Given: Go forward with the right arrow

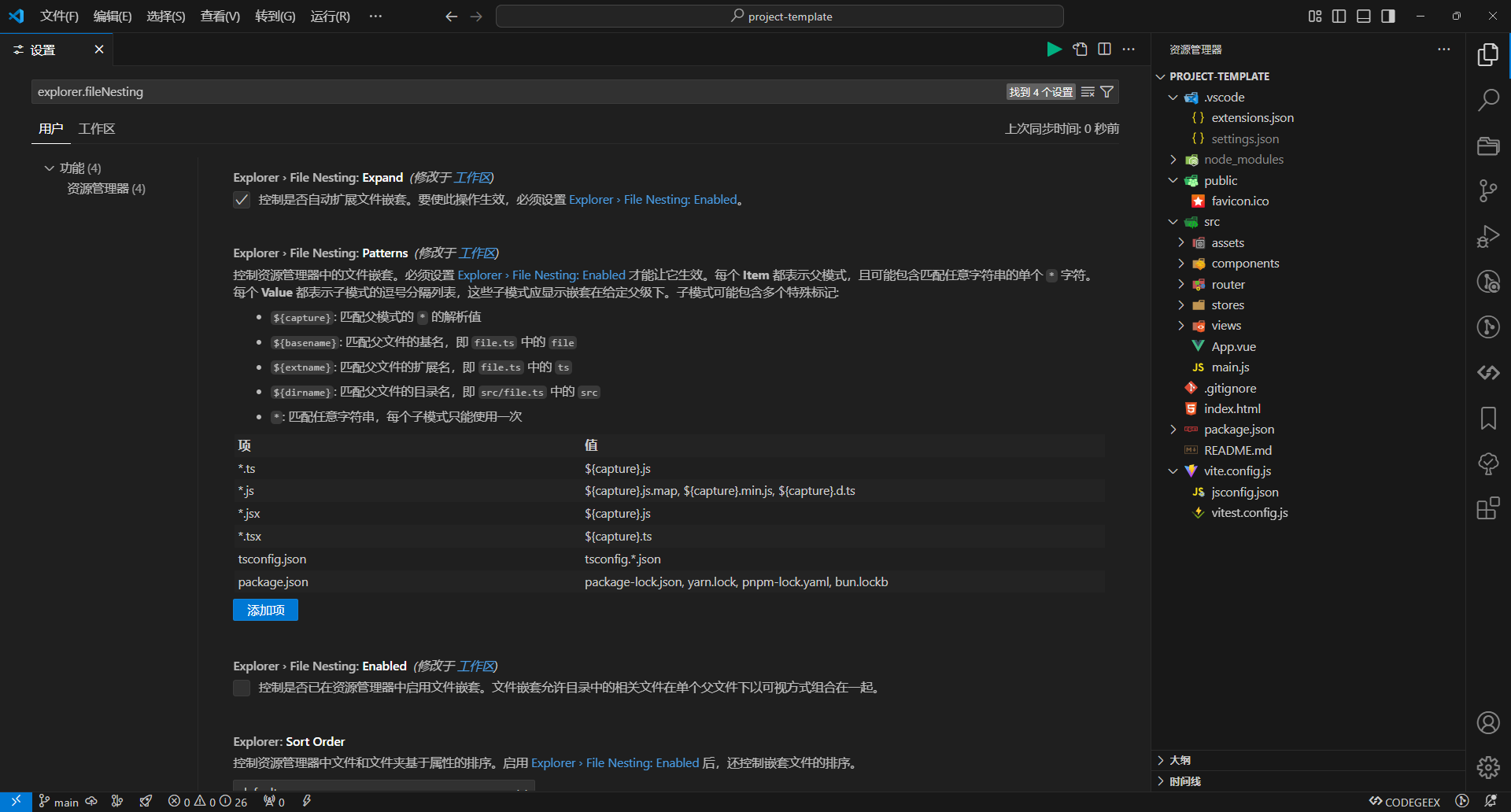Looking at the screenshot, I should tap(476, 17).
